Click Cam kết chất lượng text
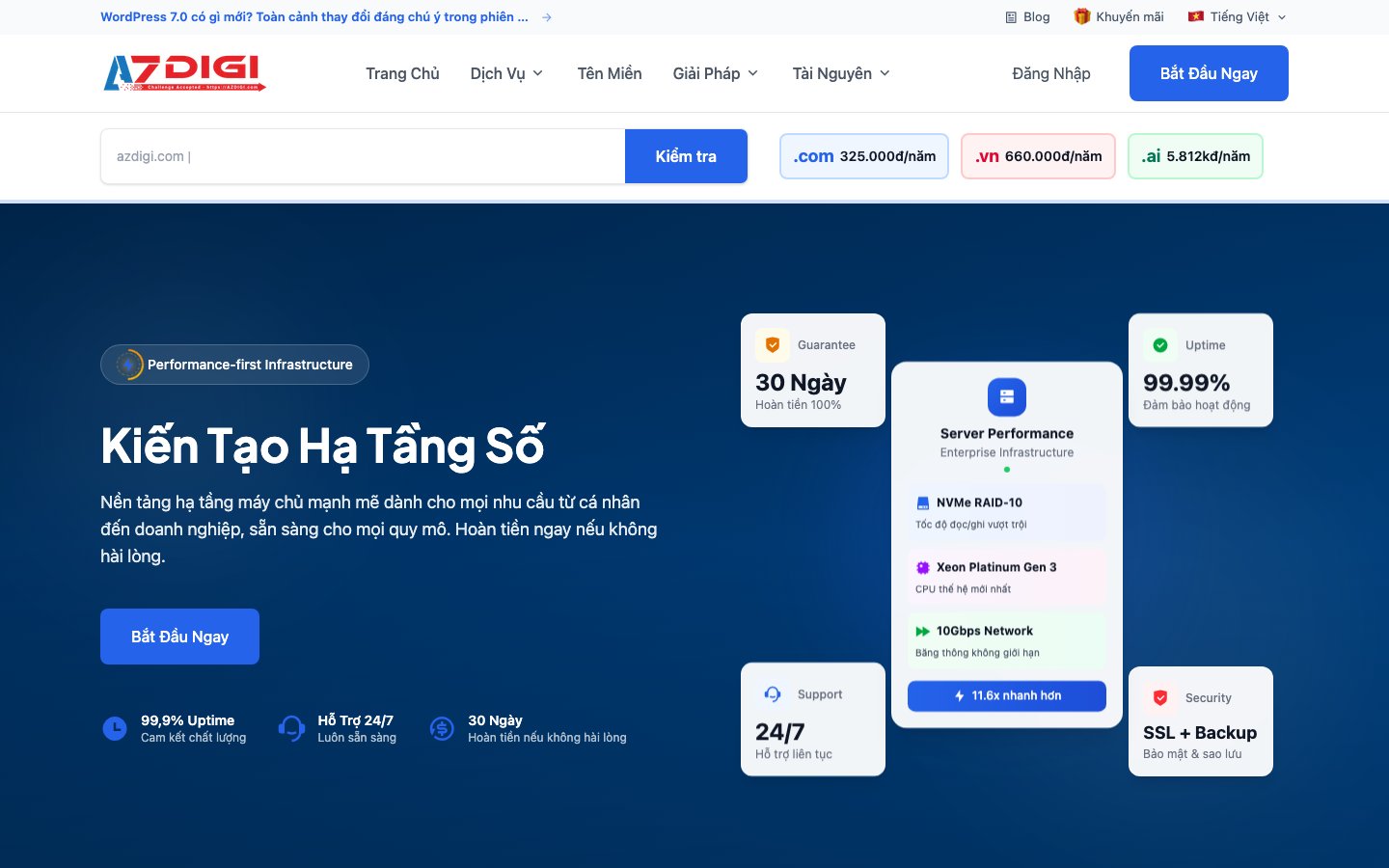The height and width of the screenshot is (868, 1389). [x=193, y=738]
